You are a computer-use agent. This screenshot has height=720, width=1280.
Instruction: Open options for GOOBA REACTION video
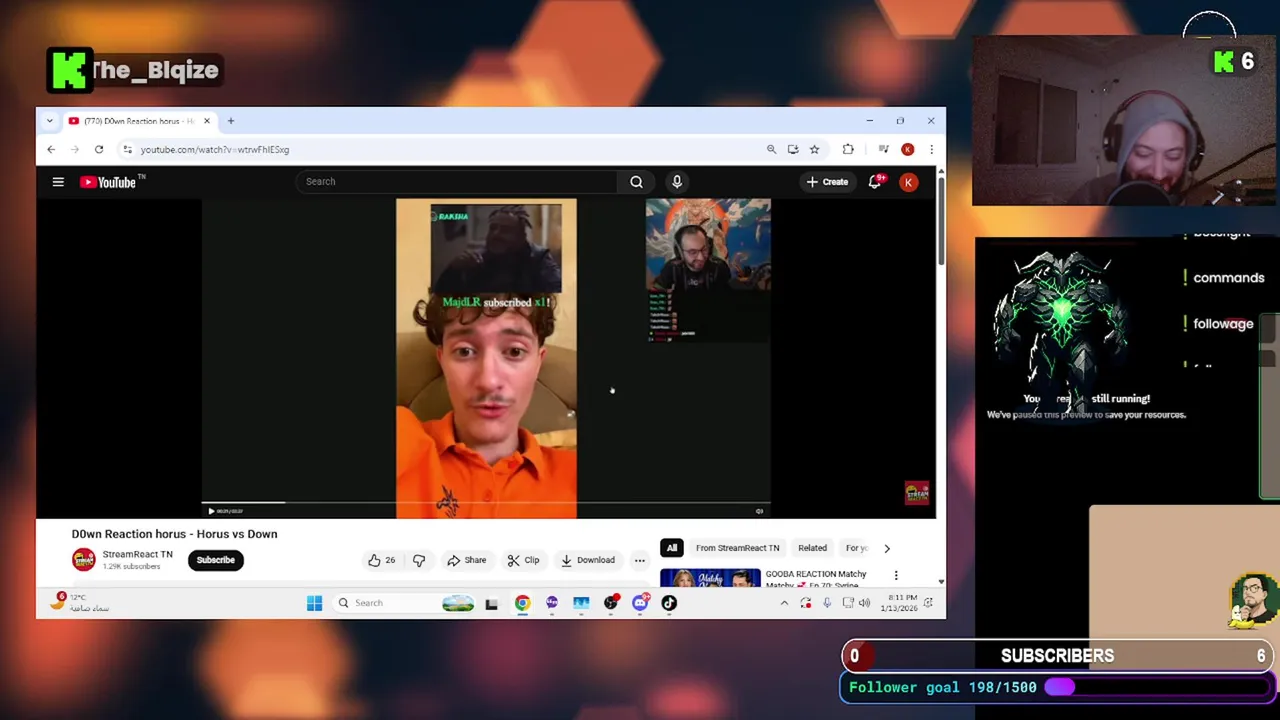tap(896, 576)
